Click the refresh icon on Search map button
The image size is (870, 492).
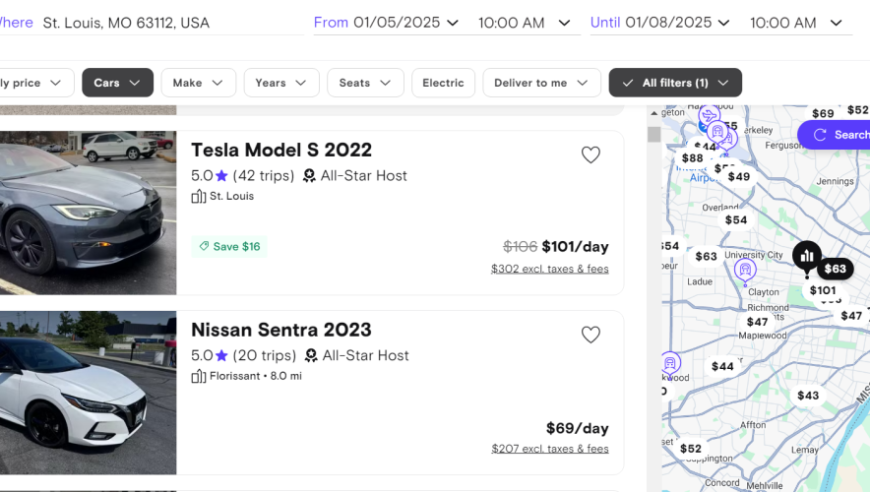tap(820, 135)
